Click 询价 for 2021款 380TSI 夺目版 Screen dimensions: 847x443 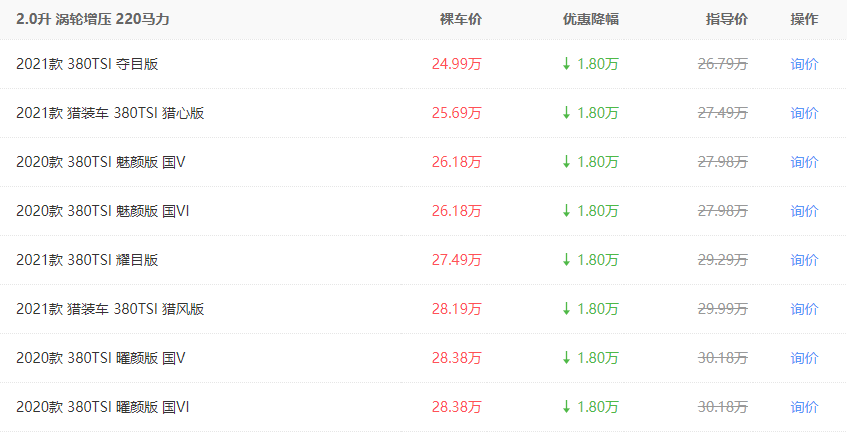[x=804, y=64]
